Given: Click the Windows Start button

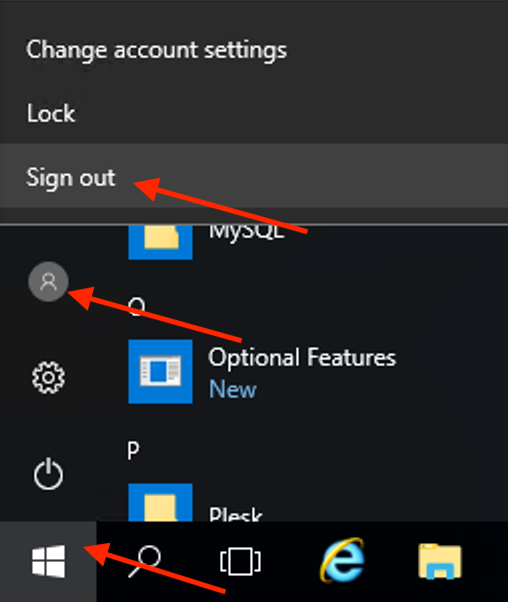Looking at the screenshot, I should [x=48, y=561].
